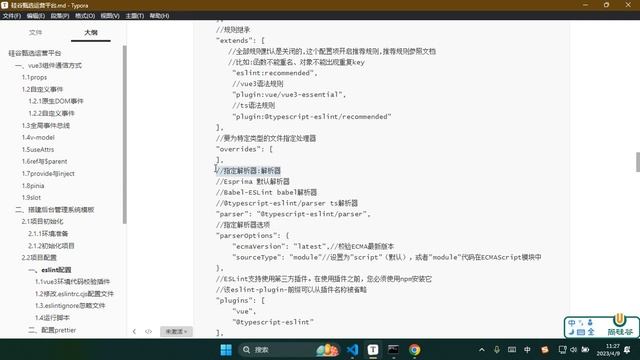
Task: Open 1.8pinia outline entry
Action: (33, 185)
